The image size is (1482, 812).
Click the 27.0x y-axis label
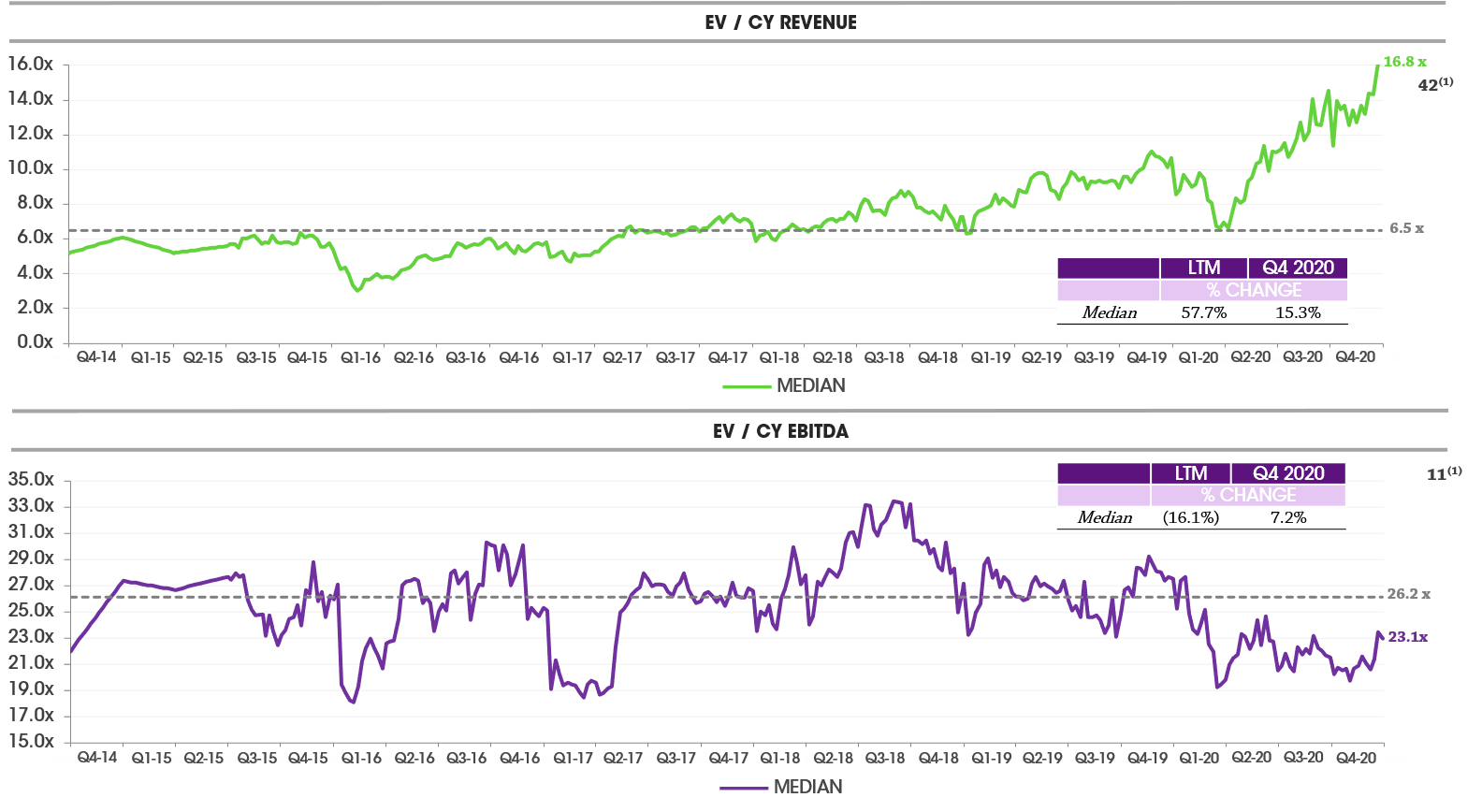[x=31, y=584]
